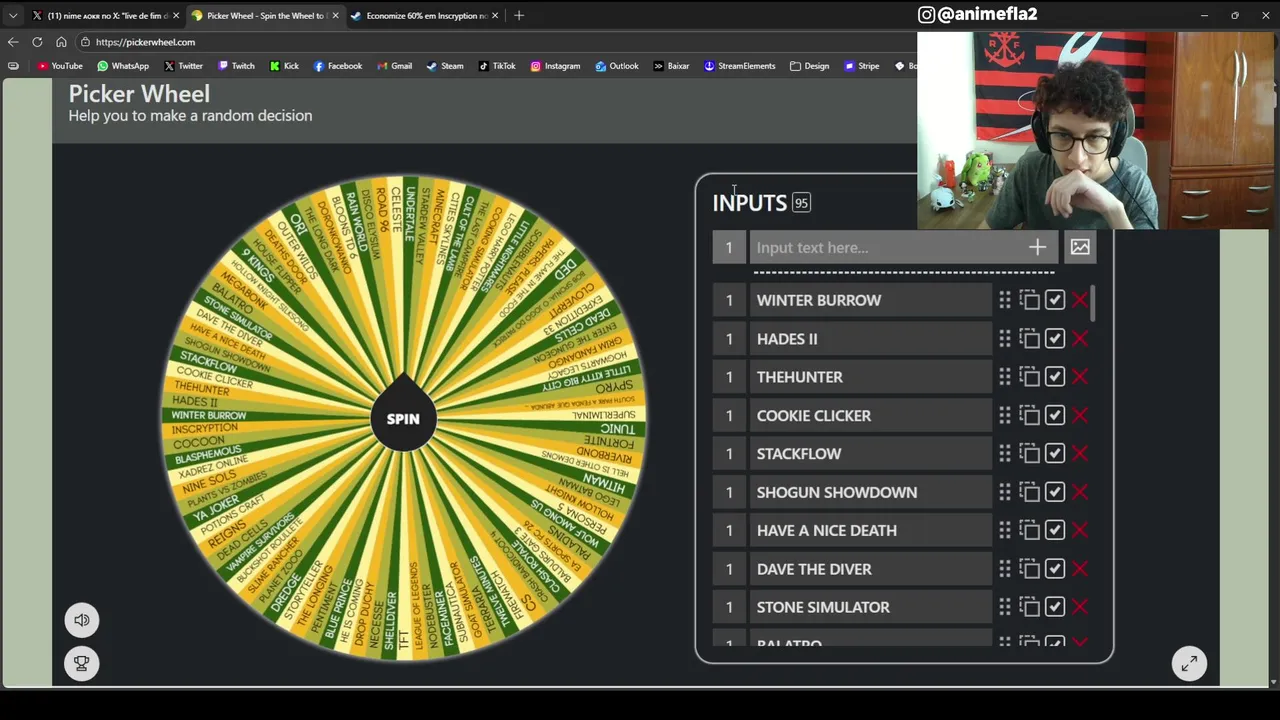This screenshot has height=720, width=1280.
Task: Click drag handle of DAVE THE DIVER
Action: click(x=1005, y=569)
